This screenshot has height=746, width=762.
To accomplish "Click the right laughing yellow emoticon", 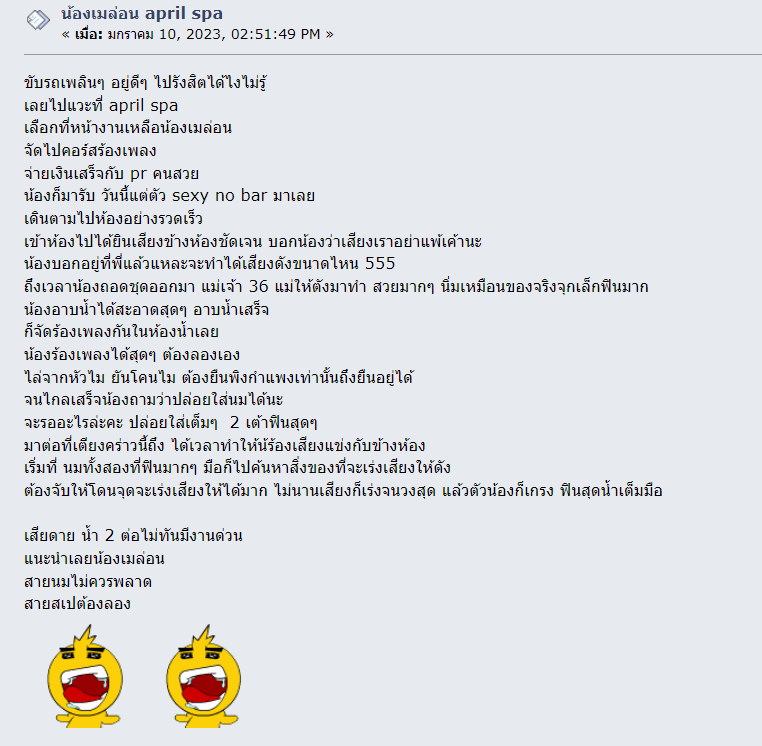I will pos(204,677).
